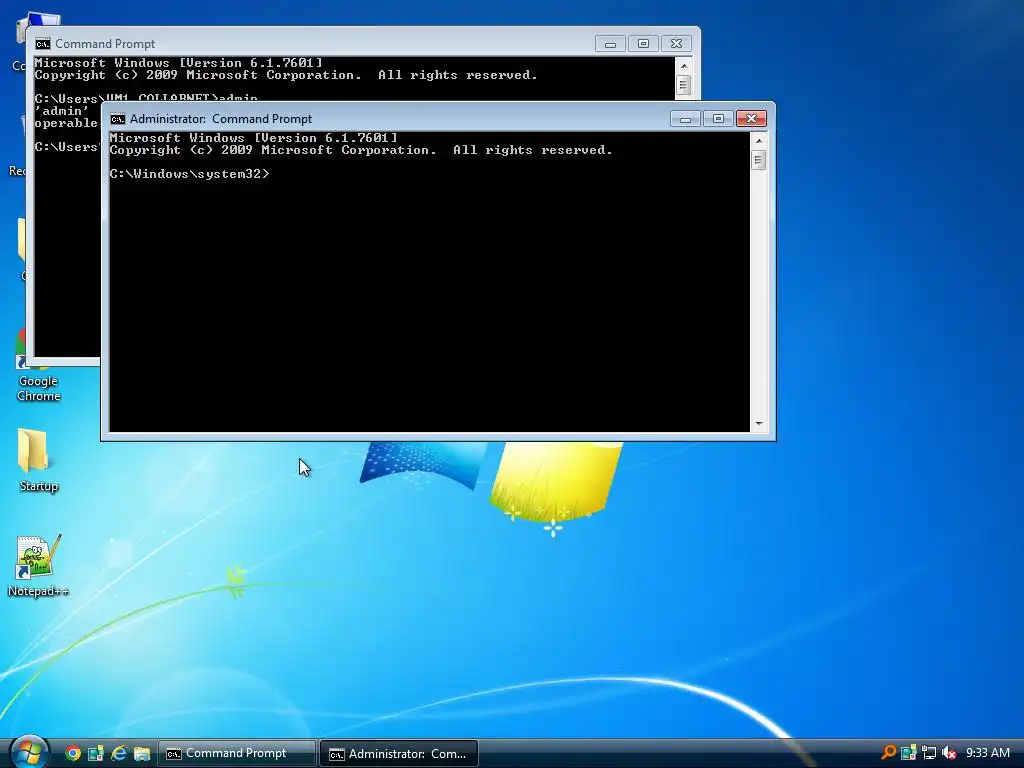Click the Administrator: Command Prompt title bar text
Viewport: 1024px width, 768px height.
point(221,119)
